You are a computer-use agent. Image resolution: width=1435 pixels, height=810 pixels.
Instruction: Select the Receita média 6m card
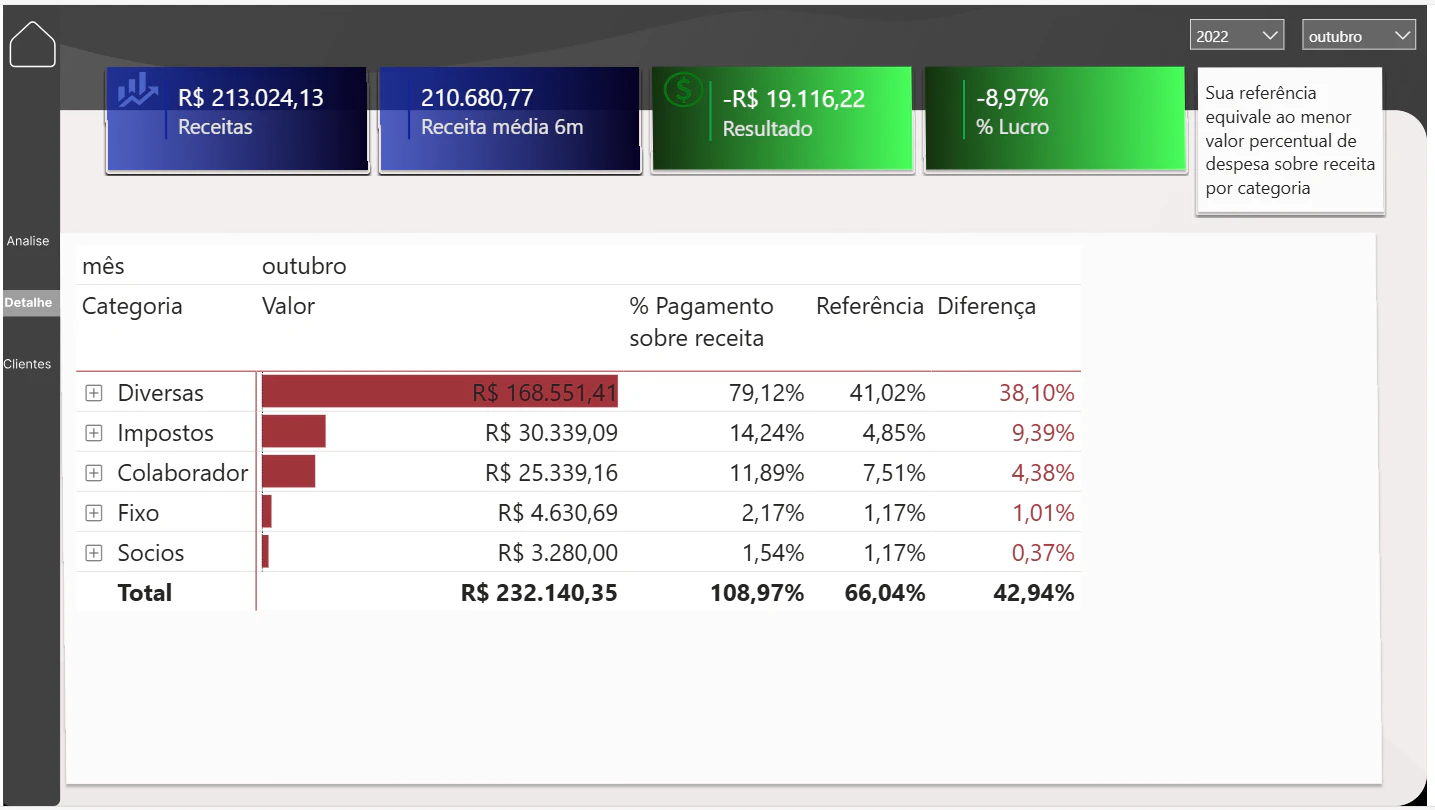[510, 121]
